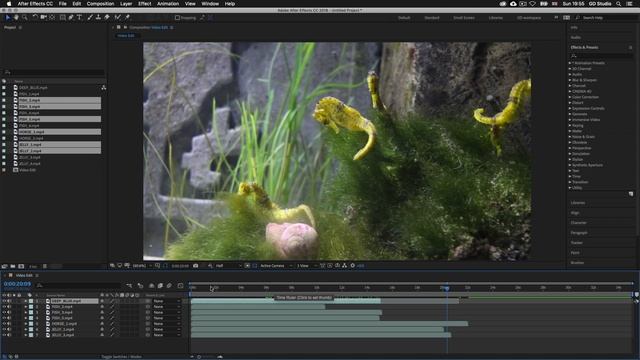Select the Hand tool
The image size is (640, 360).
pos(16,18)
